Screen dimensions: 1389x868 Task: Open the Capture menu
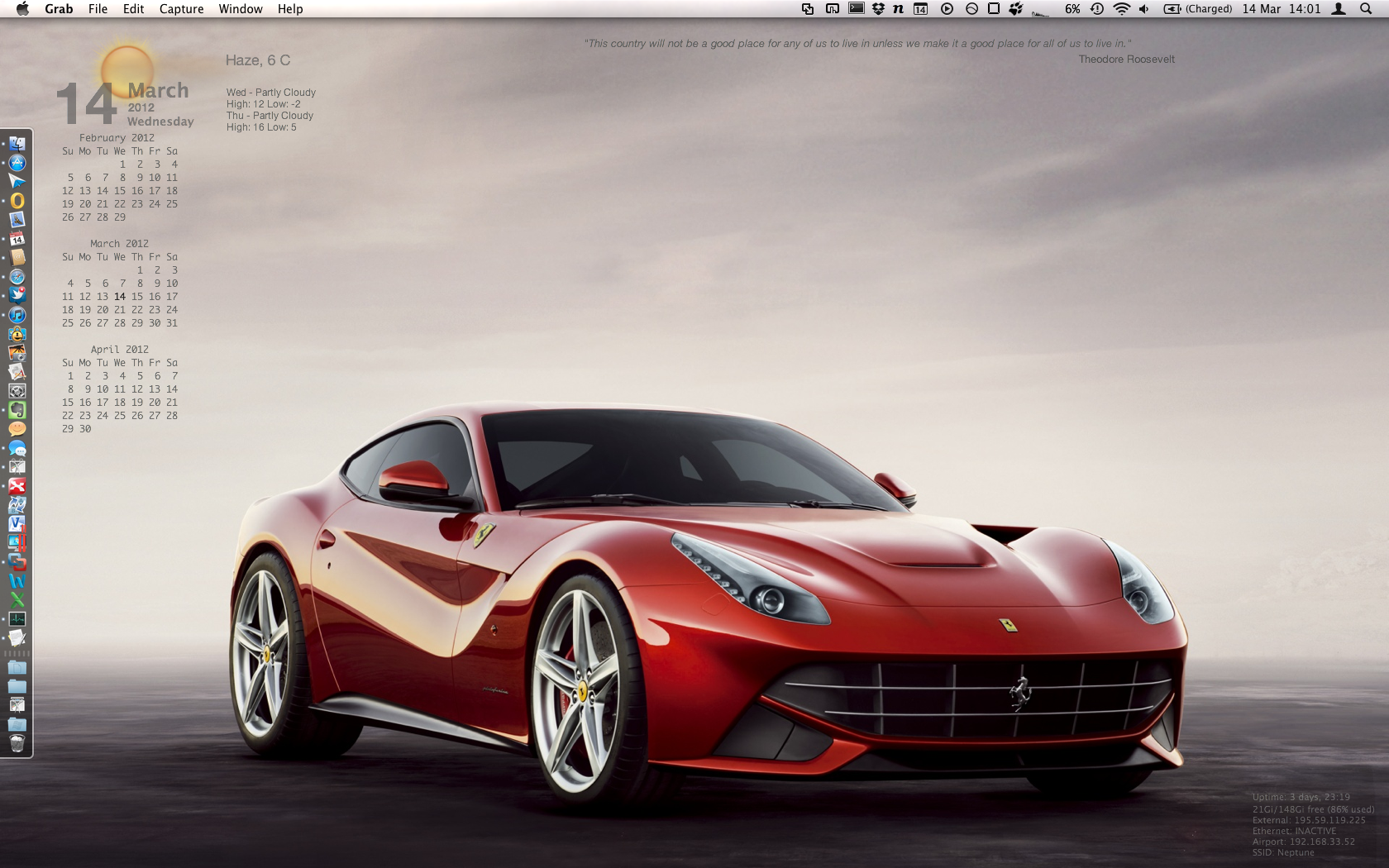click(181, 9)
